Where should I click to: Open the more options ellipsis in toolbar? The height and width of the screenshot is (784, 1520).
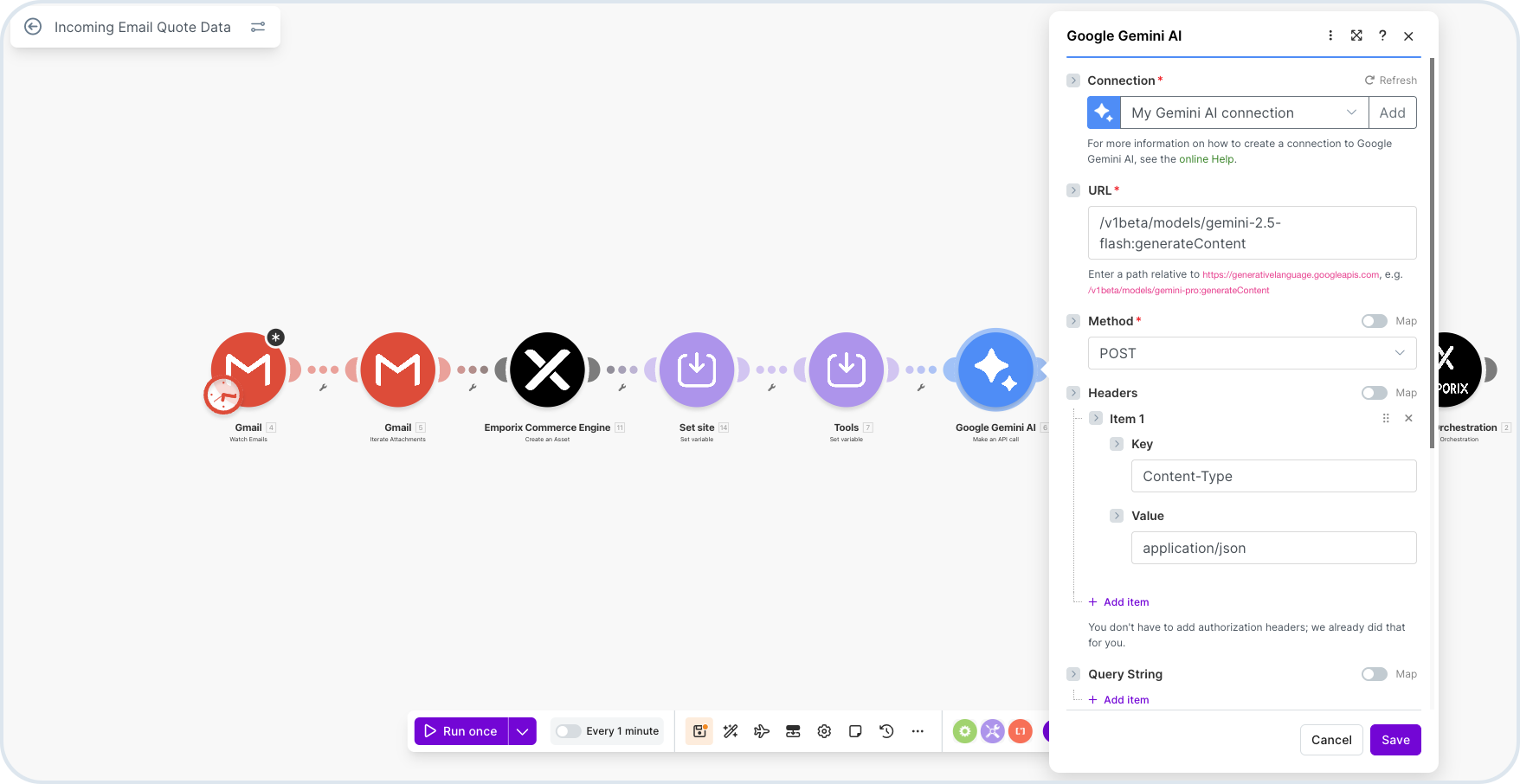[x=918, y=731]
